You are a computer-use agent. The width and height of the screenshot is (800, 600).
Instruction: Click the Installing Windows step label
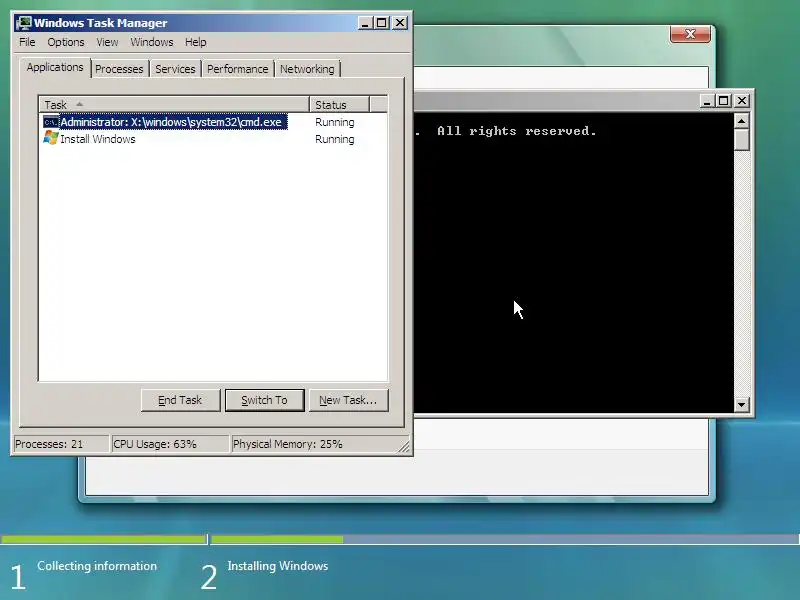pyautogui.click(x=278, y=566)
